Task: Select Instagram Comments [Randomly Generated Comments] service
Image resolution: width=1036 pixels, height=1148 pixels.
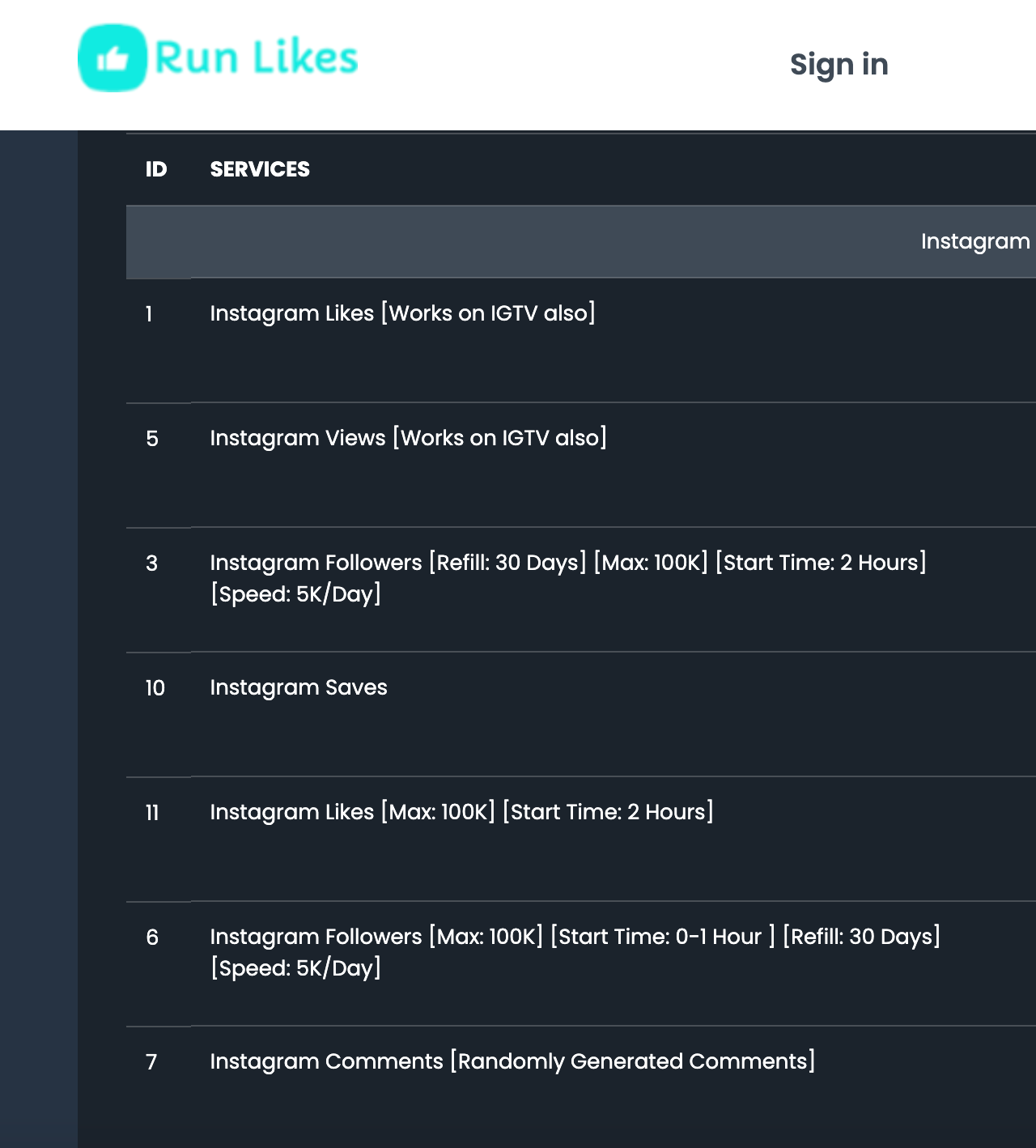Action: tap(512, 1061)
